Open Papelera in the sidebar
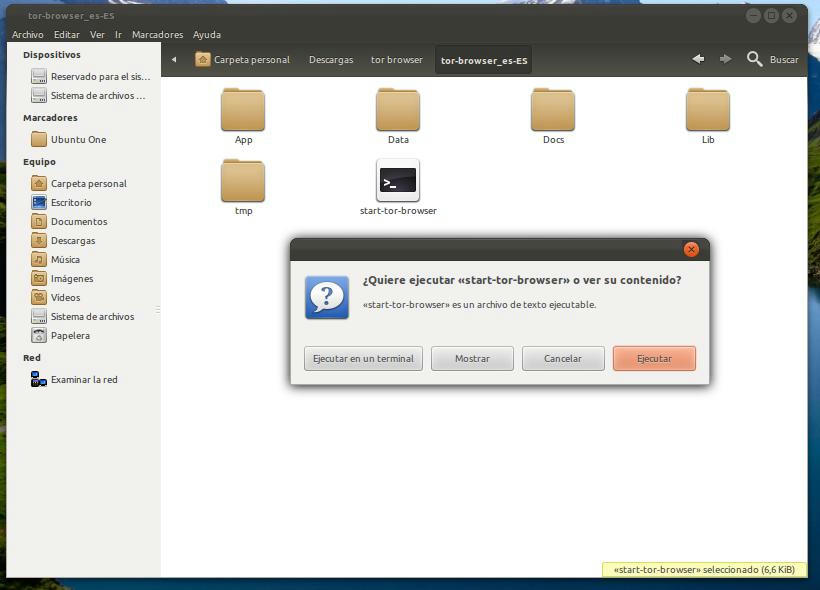 pos(70,336)
